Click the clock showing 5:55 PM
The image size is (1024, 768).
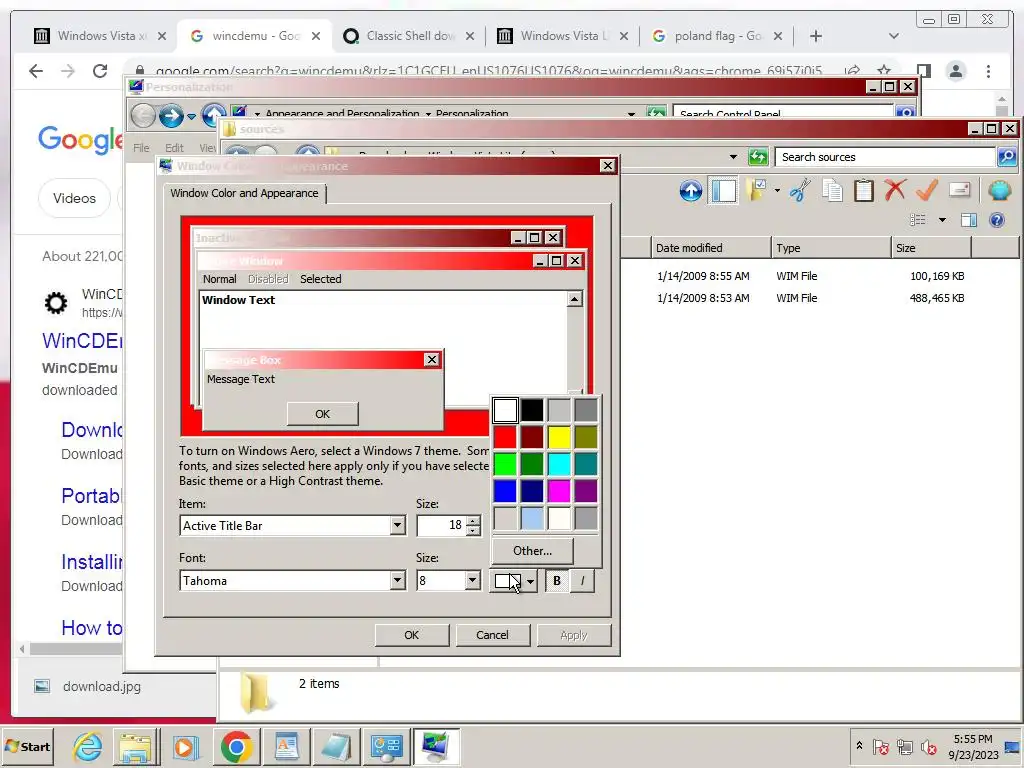pyautogui.click(x=972, y=739)
